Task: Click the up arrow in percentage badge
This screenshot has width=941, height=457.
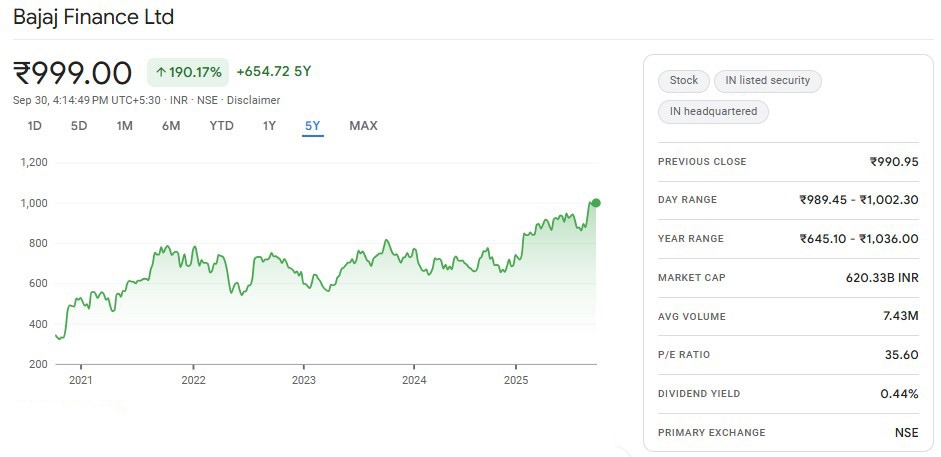Action: click(160, 73)
